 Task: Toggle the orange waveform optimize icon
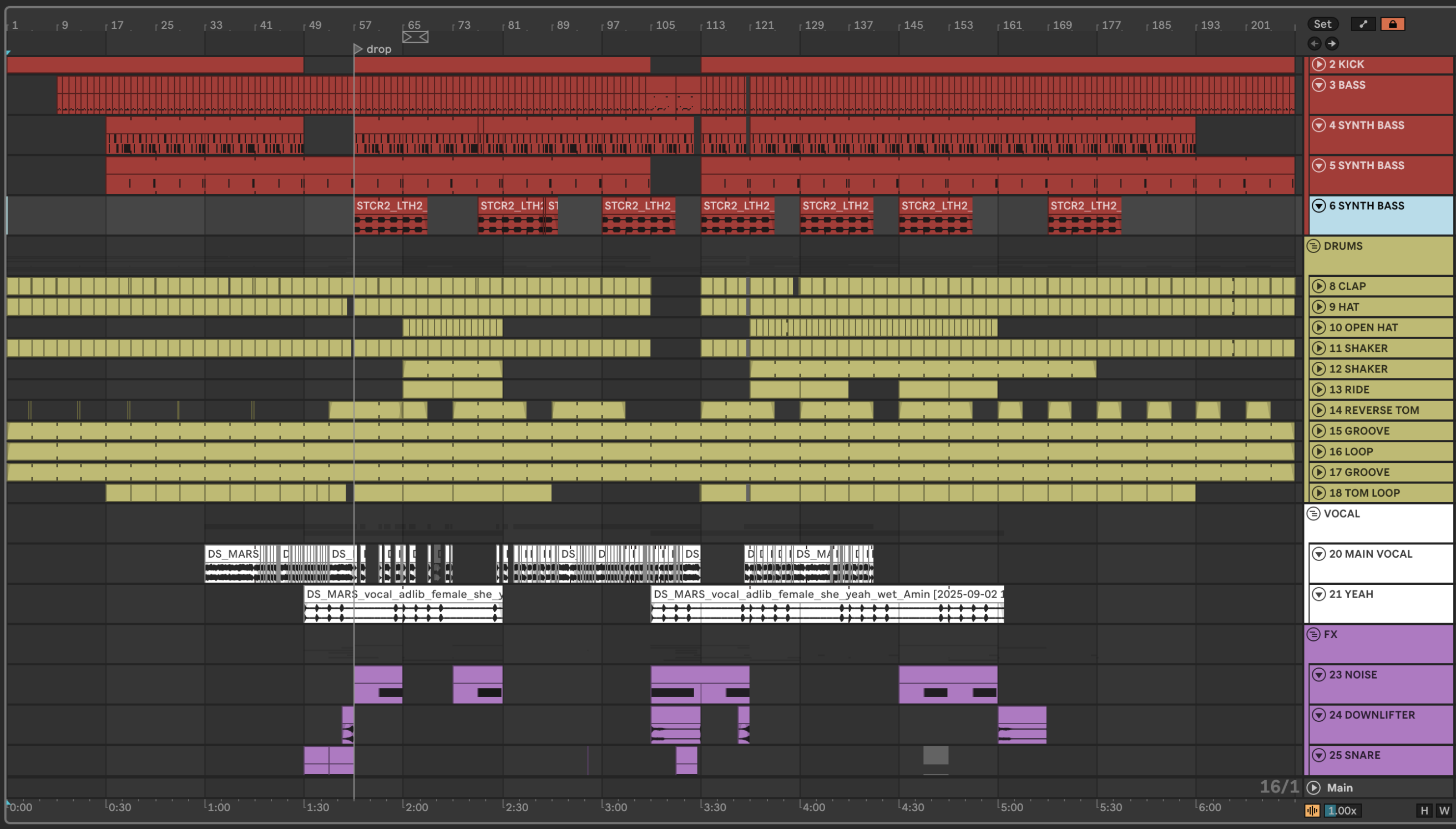click(1312, 810)
